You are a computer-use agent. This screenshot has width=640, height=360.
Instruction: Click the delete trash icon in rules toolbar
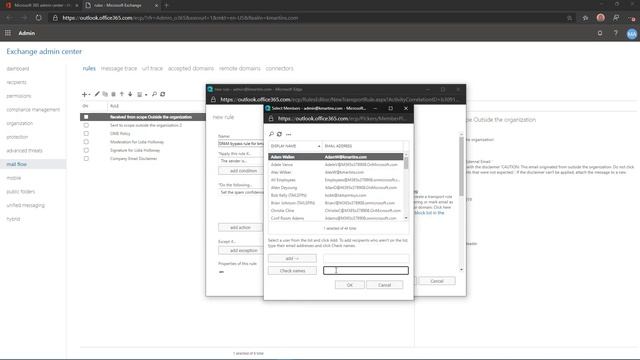tap(113, 94)
